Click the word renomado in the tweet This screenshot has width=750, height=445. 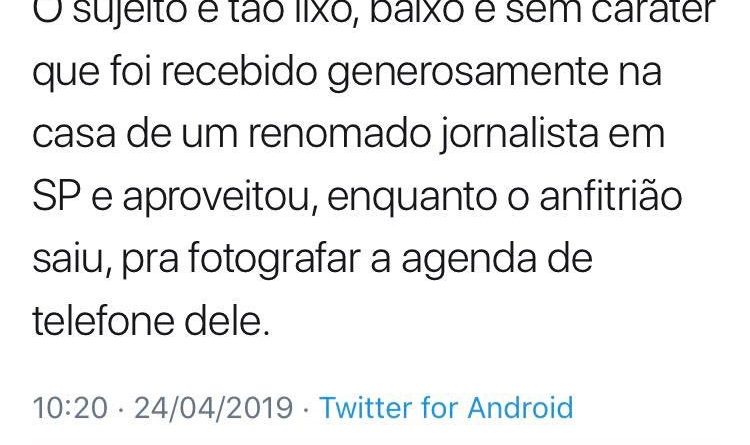coord(339,134)
